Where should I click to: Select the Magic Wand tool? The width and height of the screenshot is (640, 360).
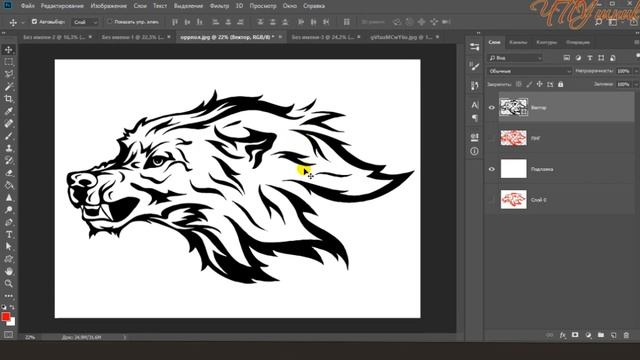[9, 87]
